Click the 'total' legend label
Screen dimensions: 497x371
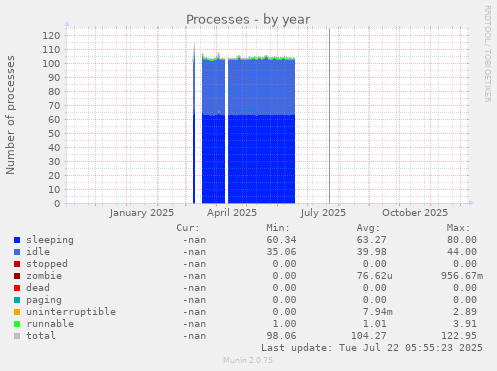[41, 336]
